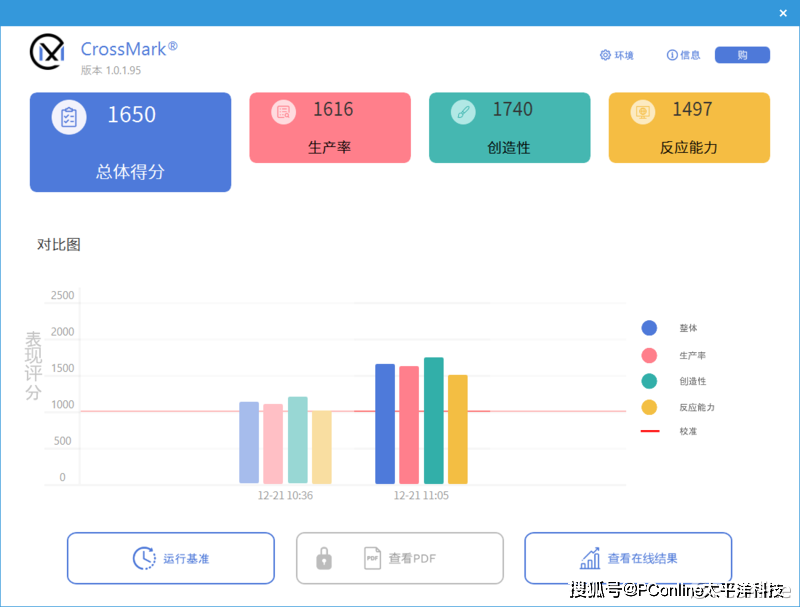Select the 12-21 10:36 run label

click(x=285, y=495)
